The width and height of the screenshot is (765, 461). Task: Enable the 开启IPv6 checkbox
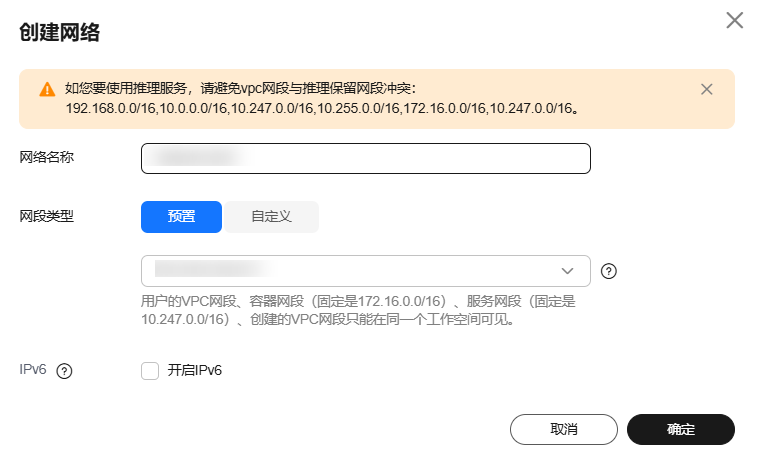(x=150, y=371)
